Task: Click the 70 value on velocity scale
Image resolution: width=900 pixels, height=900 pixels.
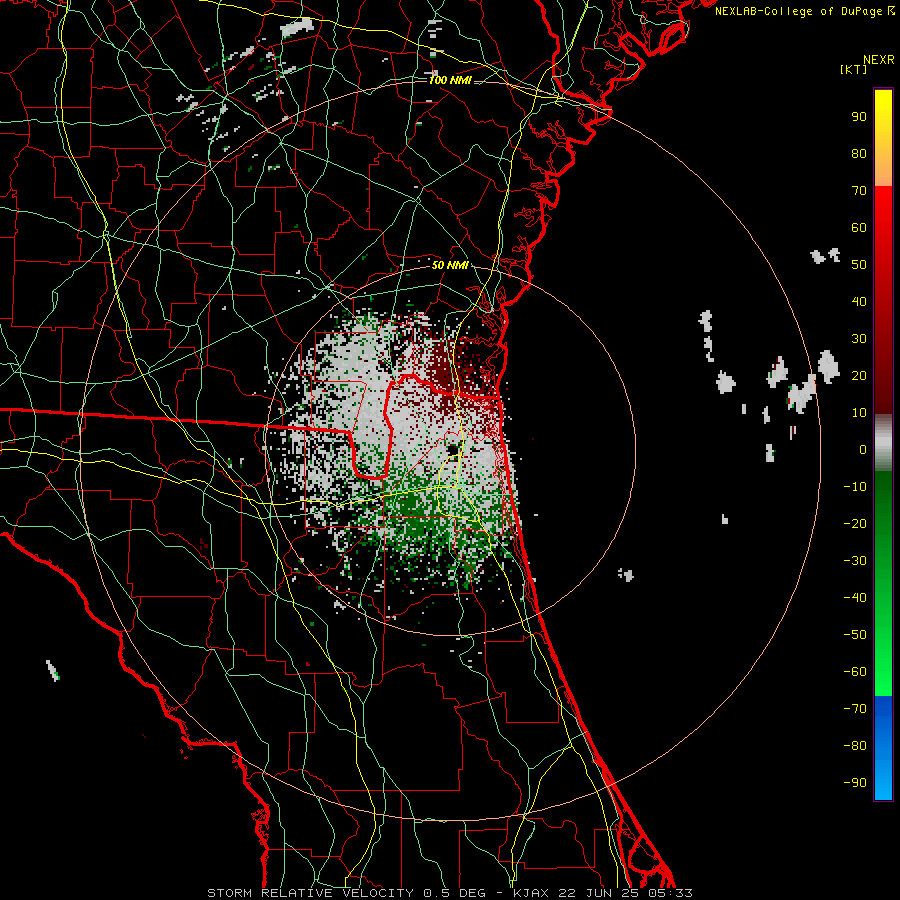Action: tap(859, 191)
